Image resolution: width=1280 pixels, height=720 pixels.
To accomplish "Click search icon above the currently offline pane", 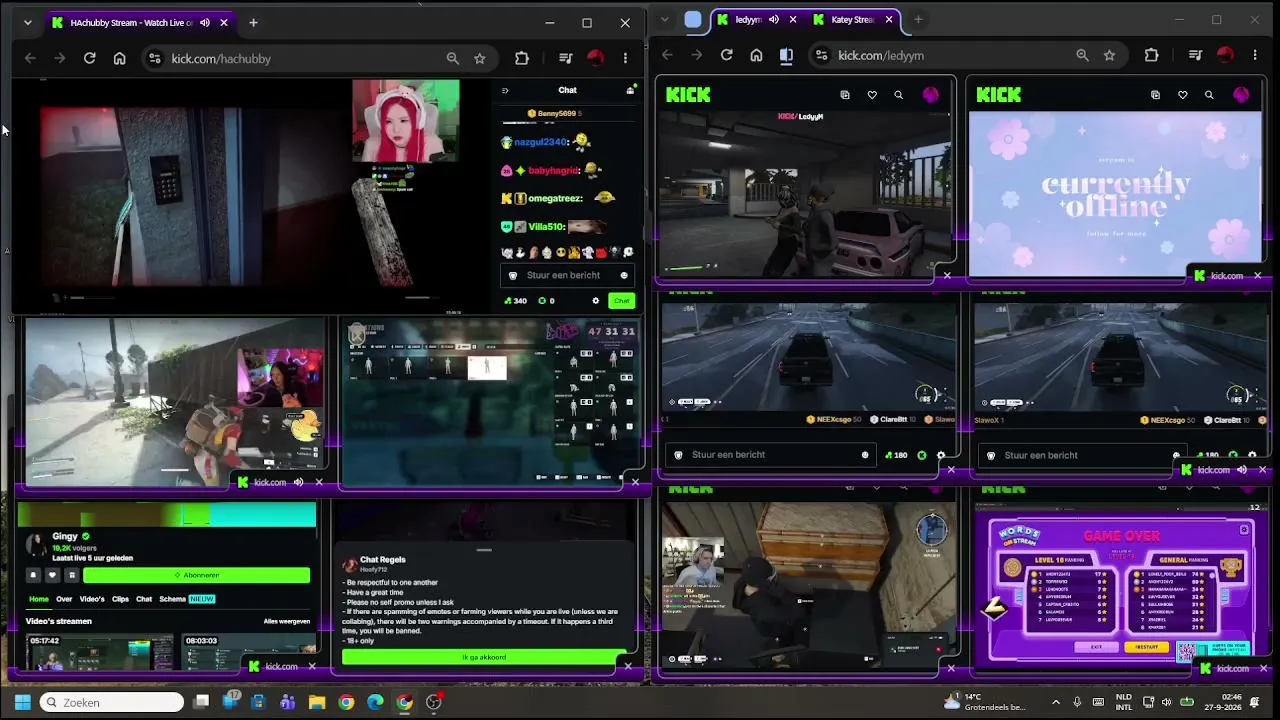I will [1209, 95].
